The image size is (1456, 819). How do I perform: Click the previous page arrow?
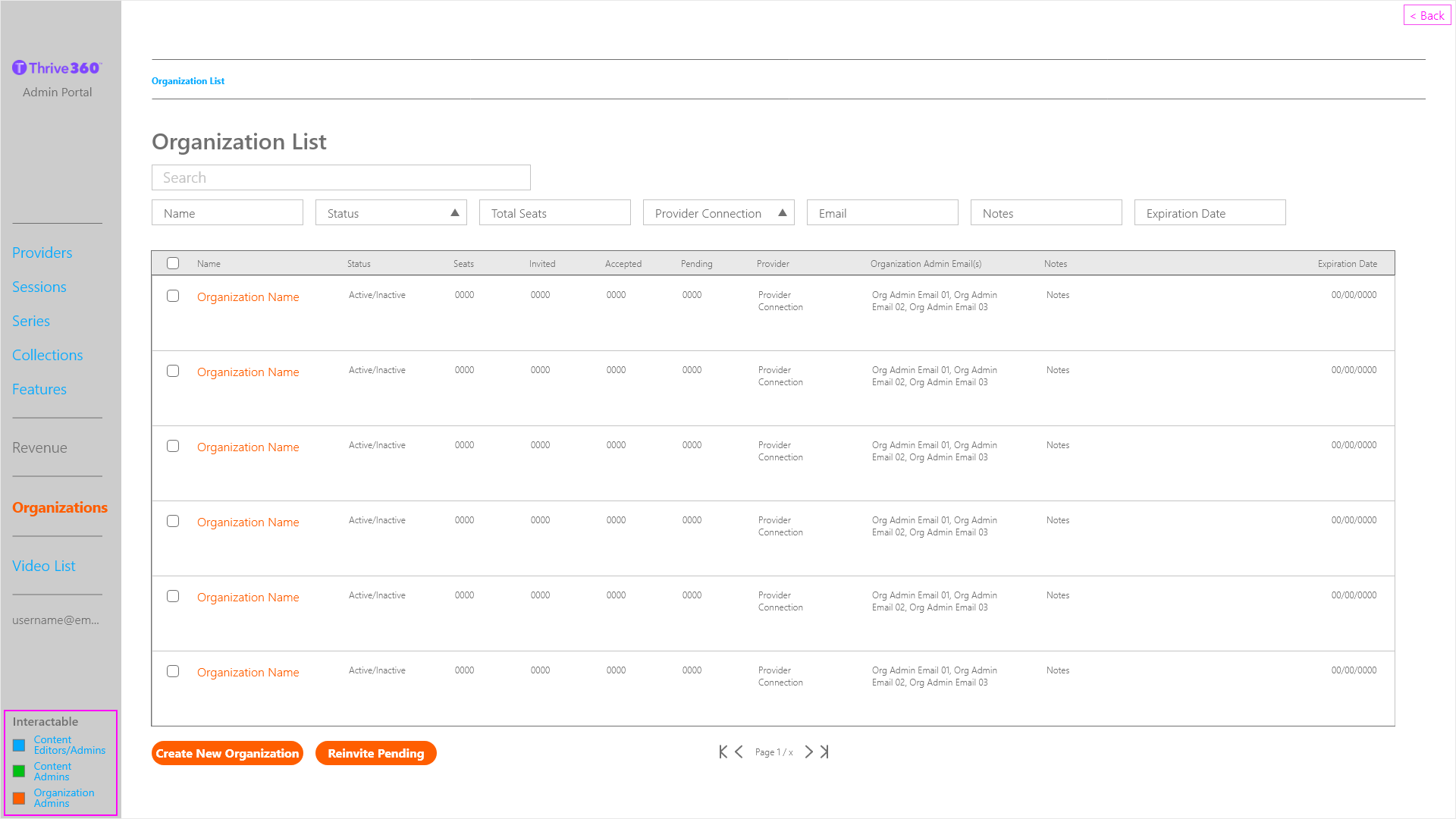point(739,752)
